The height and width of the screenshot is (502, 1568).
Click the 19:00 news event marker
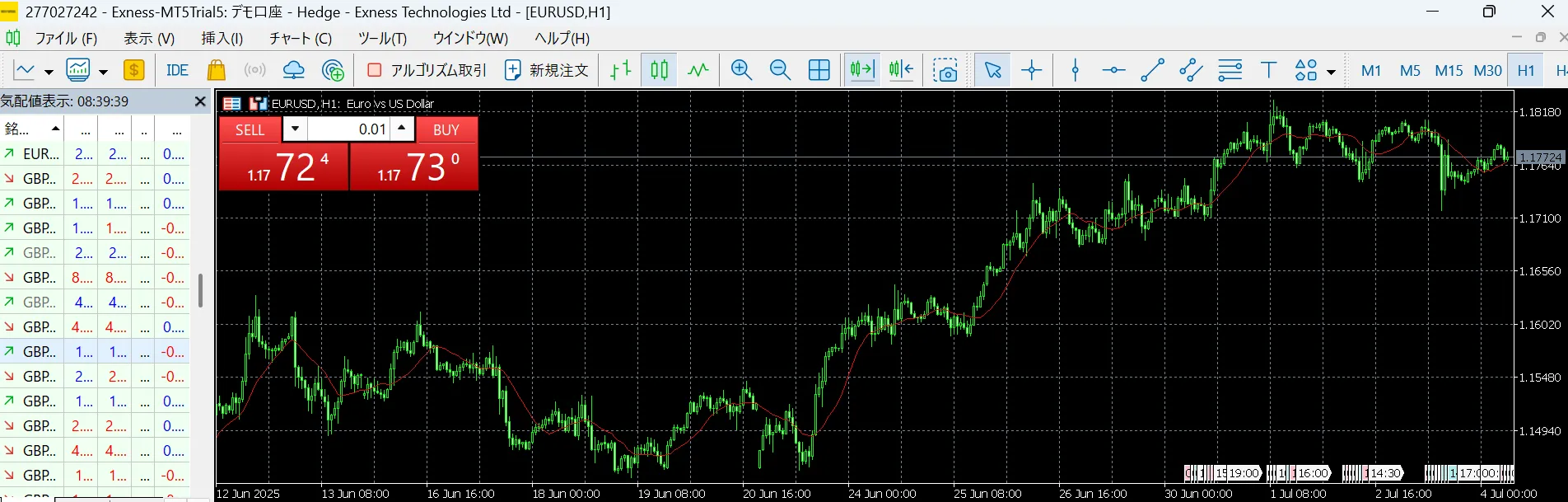click(x=1244, y=473)
